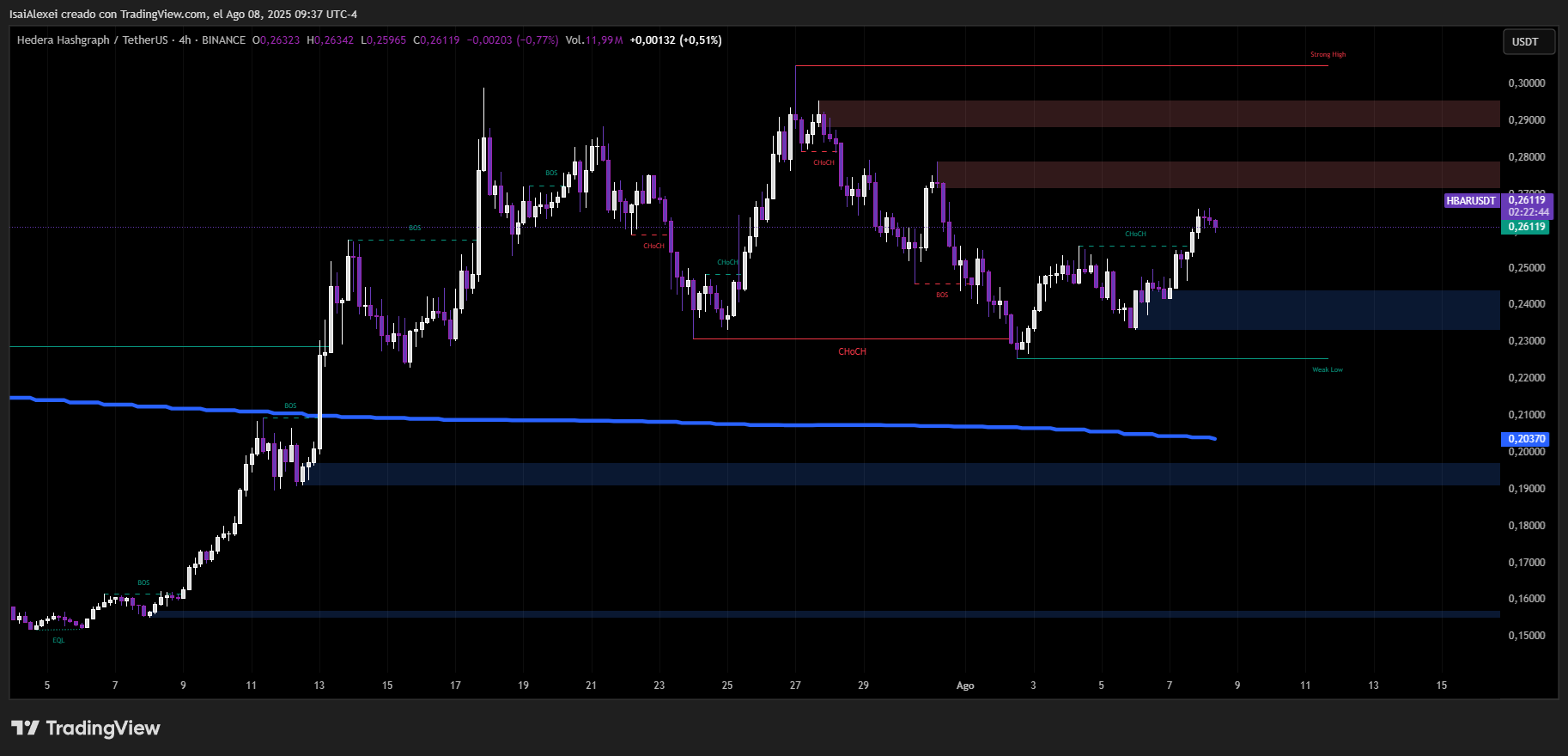Select the EQL label under the candles
This screenshot has height=756, width=1568.
58,641
